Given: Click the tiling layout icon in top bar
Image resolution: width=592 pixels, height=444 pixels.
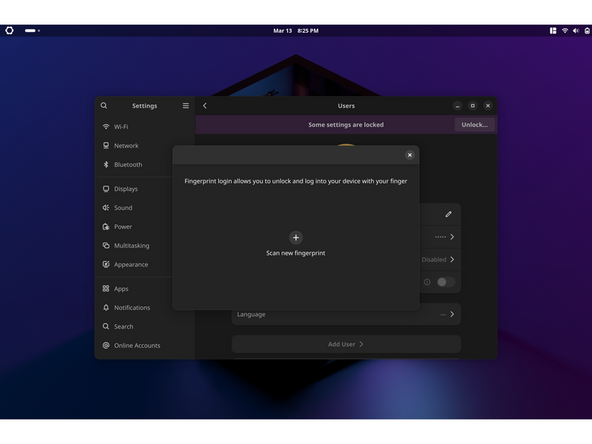Looking at the screenshot, I should click(553, 31).
